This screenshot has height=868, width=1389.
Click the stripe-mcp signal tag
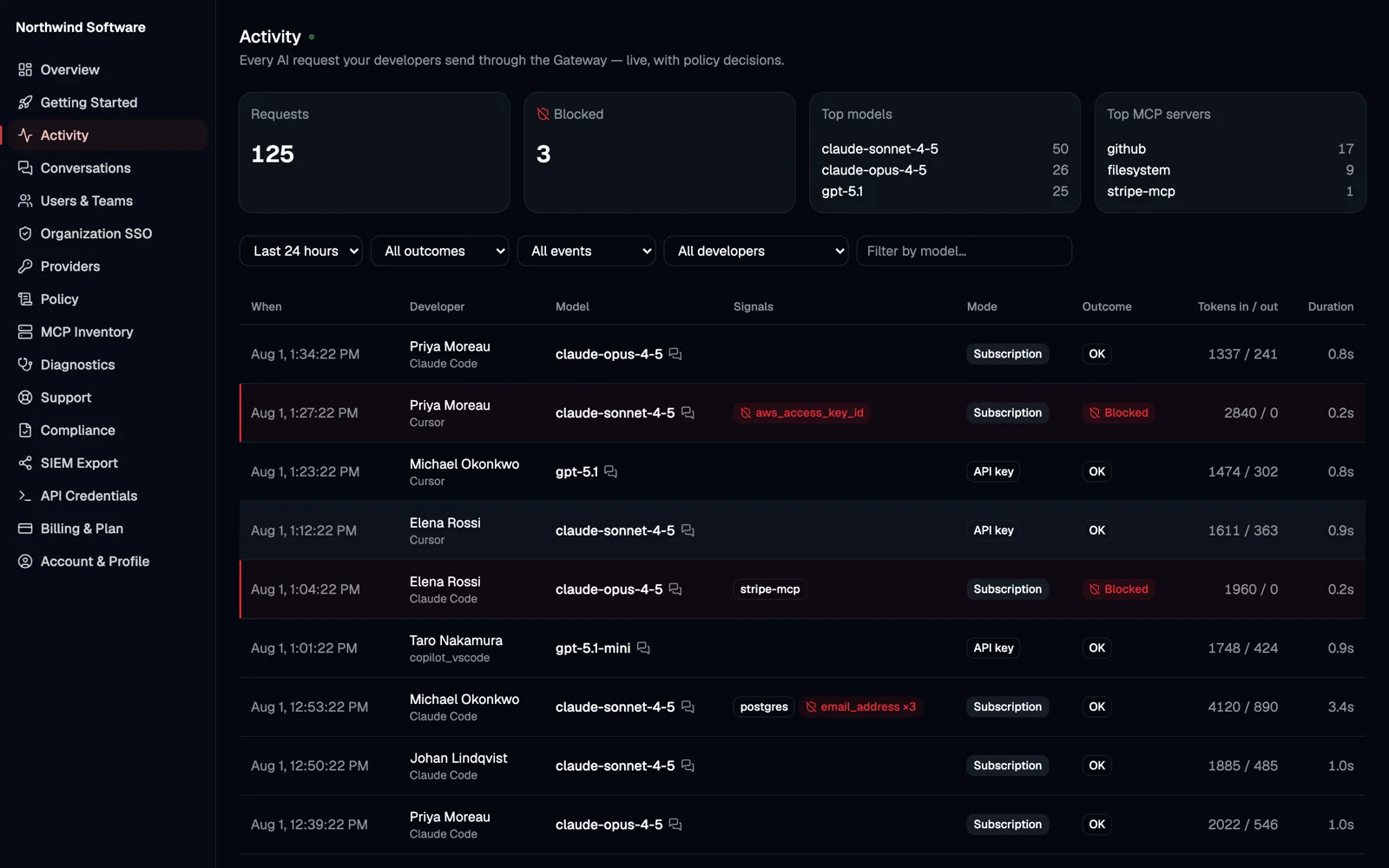pos(770,589)
